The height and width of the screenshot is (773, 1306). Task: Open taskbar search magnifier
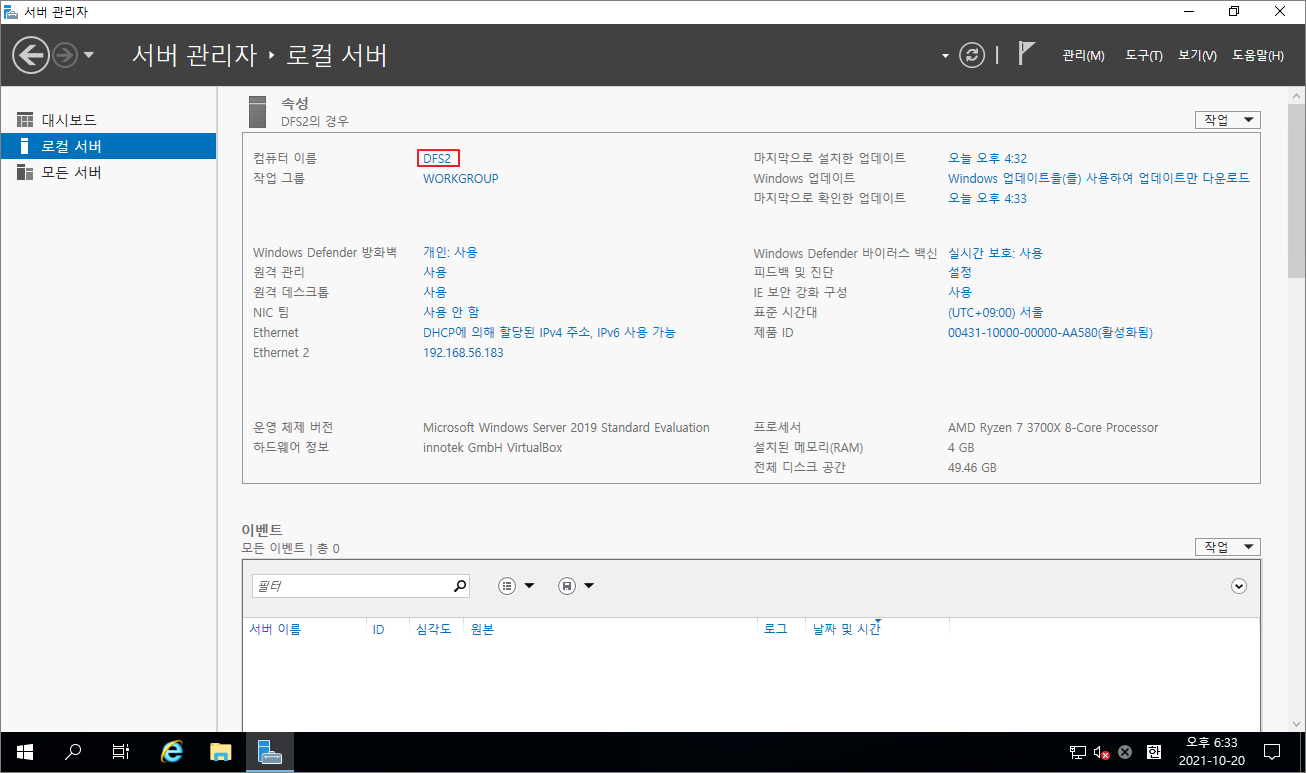click(72, 752)
